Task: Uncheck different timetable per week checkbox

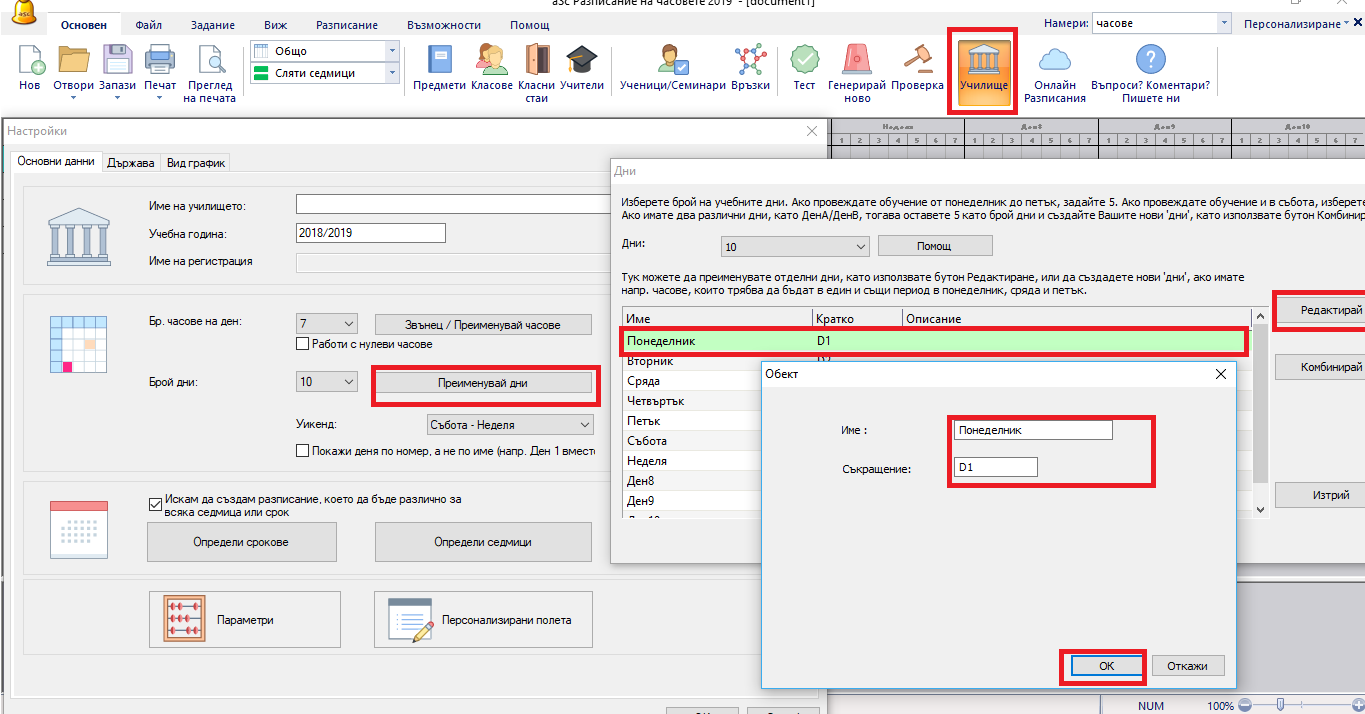Action: pos(155,504)
